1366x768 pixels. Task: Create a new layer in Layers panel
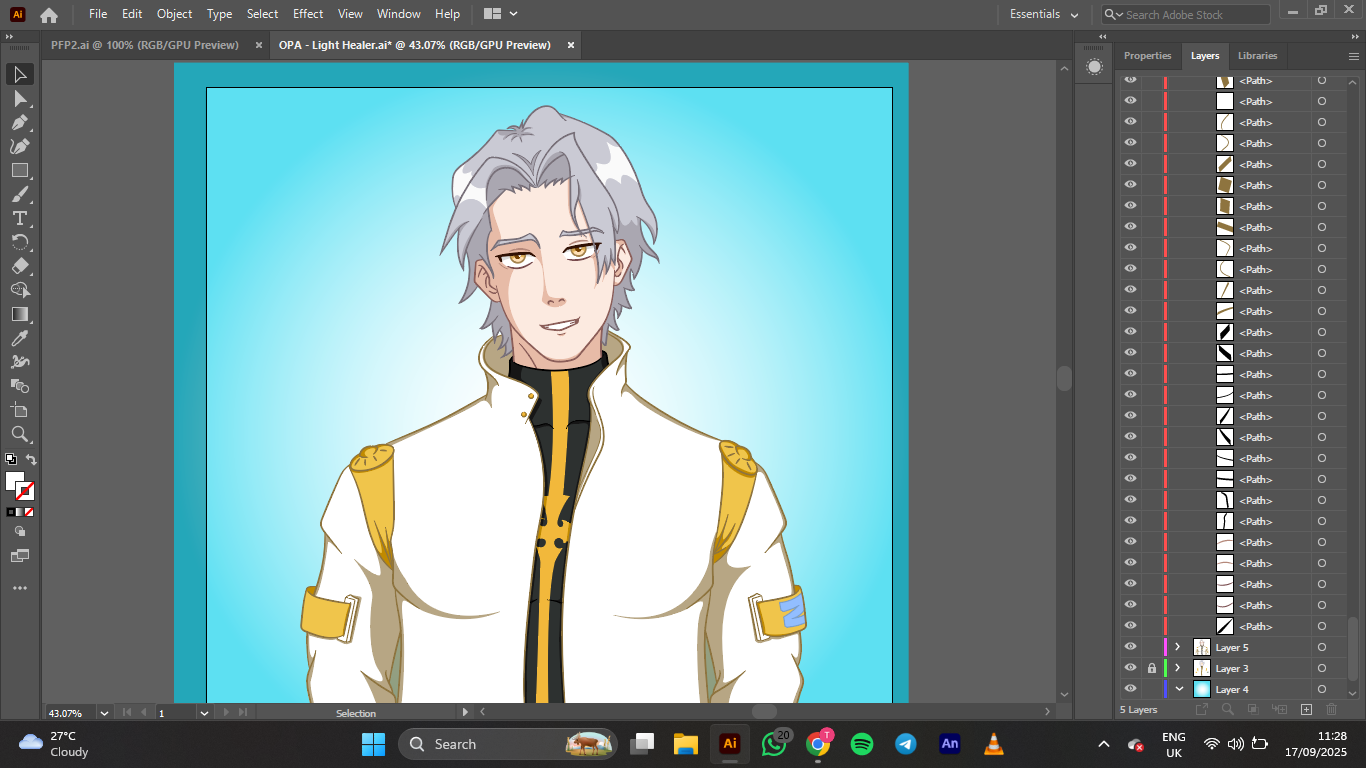(x=1306, y=710)
